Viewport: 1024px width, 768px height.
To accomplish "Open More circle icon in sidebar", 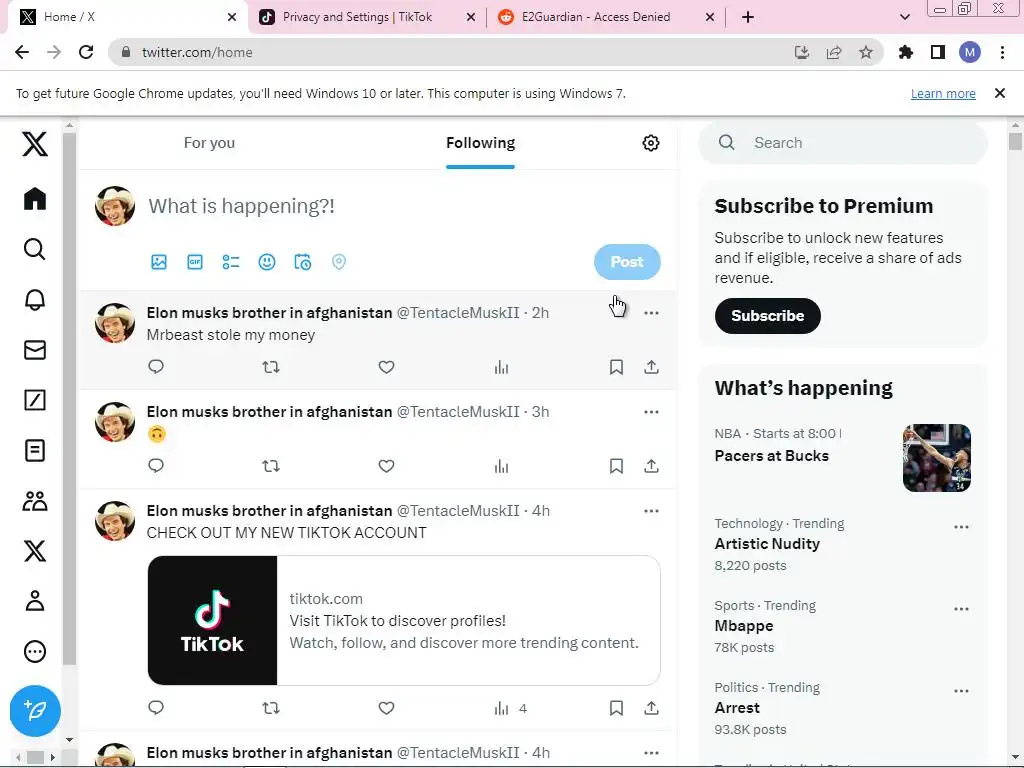I will tap(35, 651).
